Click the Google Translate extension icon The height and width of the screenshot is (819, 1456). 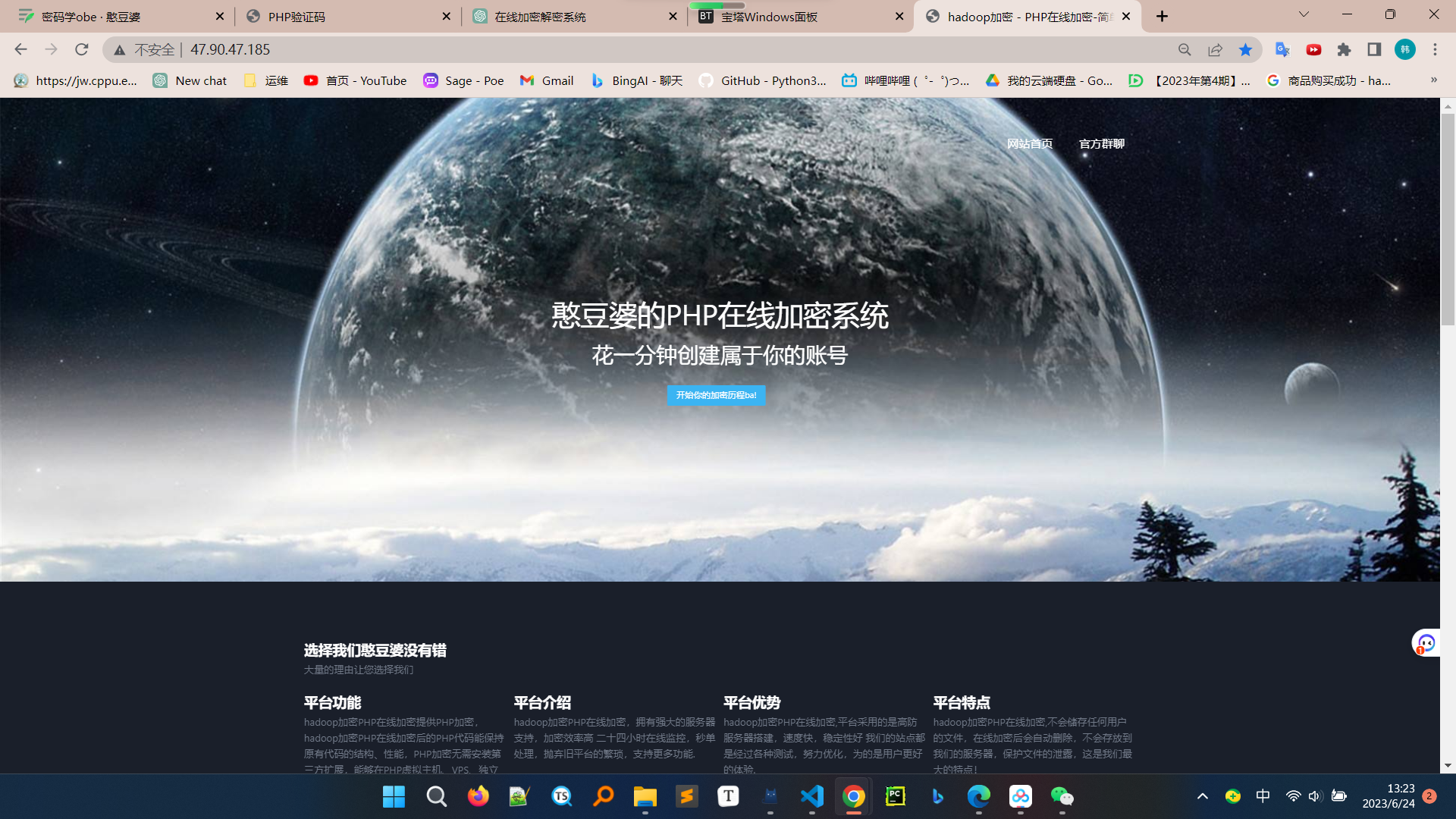click(1282, 49)
